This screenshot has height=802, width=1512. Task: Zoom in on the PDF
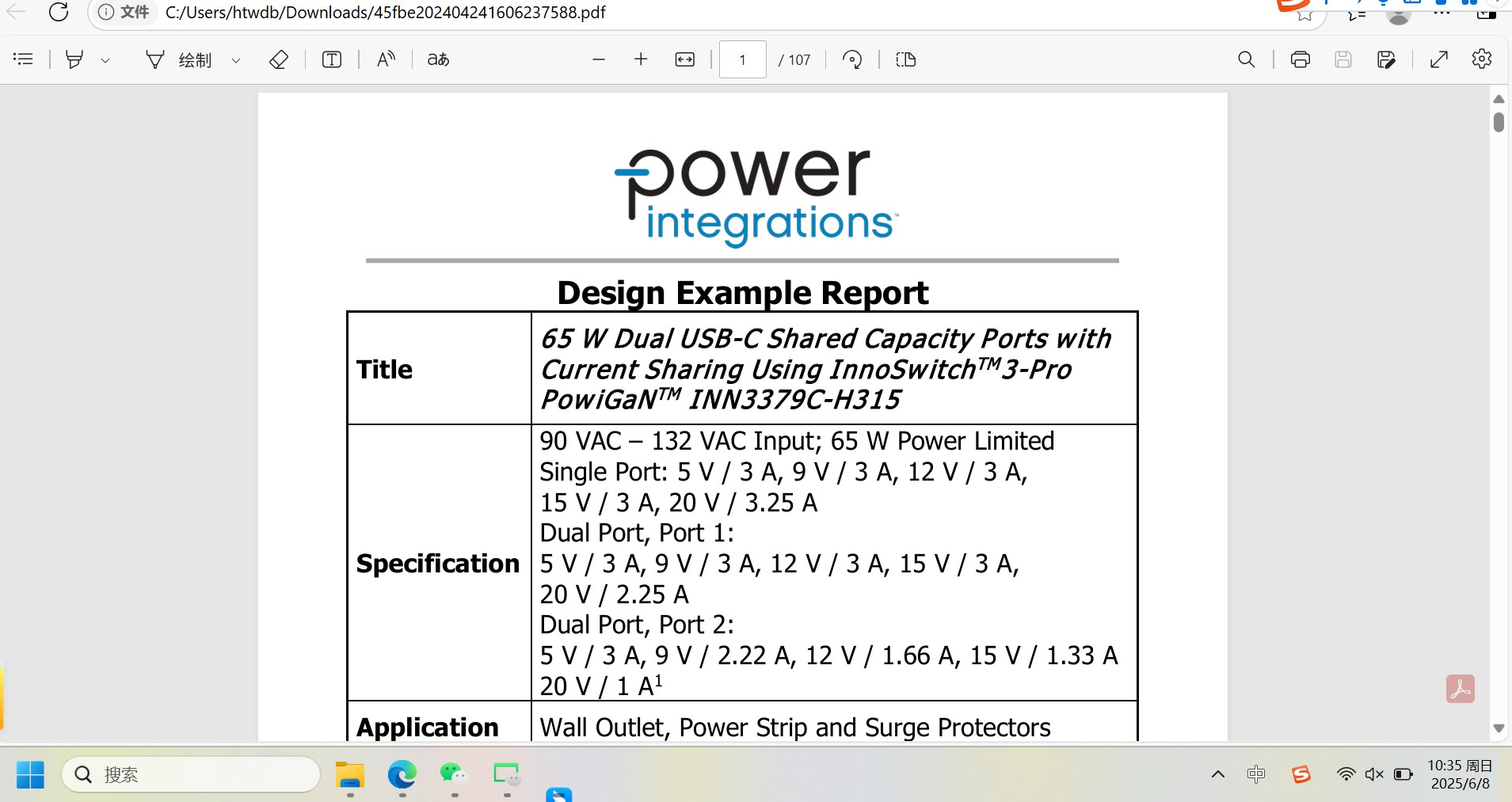pos(642,59)
